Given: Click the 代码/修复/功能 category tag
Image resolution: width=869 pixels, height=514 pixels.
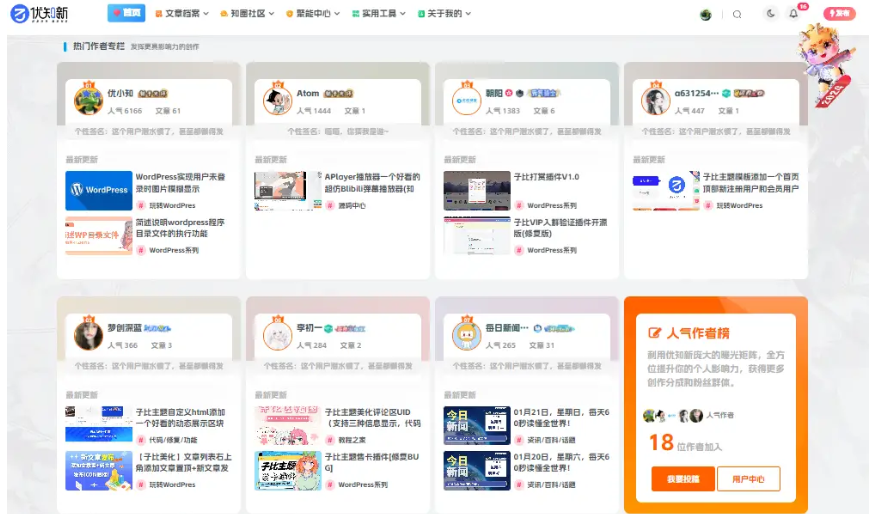Looking at the screenshot, I should [173, 440].
